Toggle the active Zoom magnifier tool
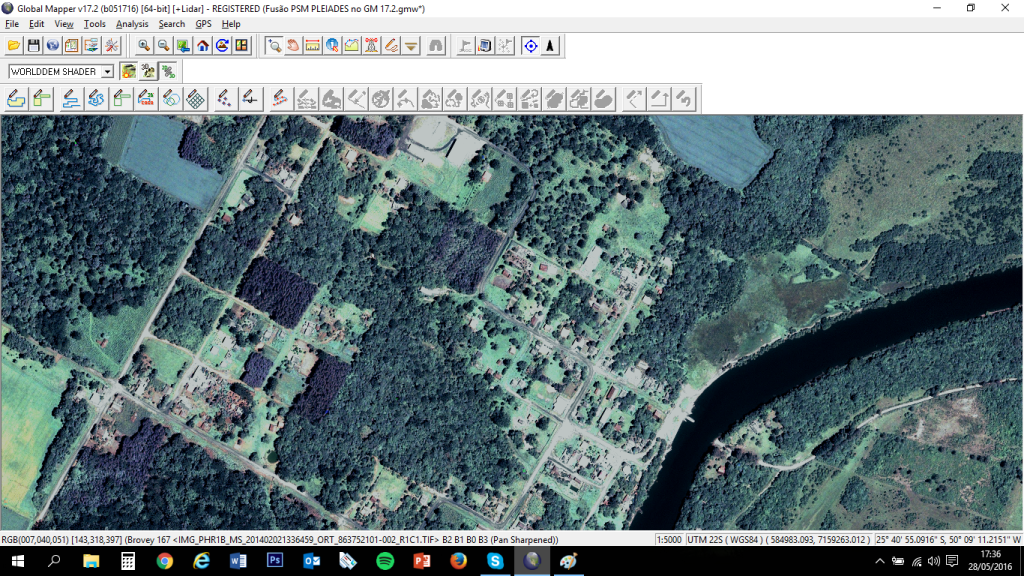The width and height of the screenshot is (1024, 576). point(273,46)
